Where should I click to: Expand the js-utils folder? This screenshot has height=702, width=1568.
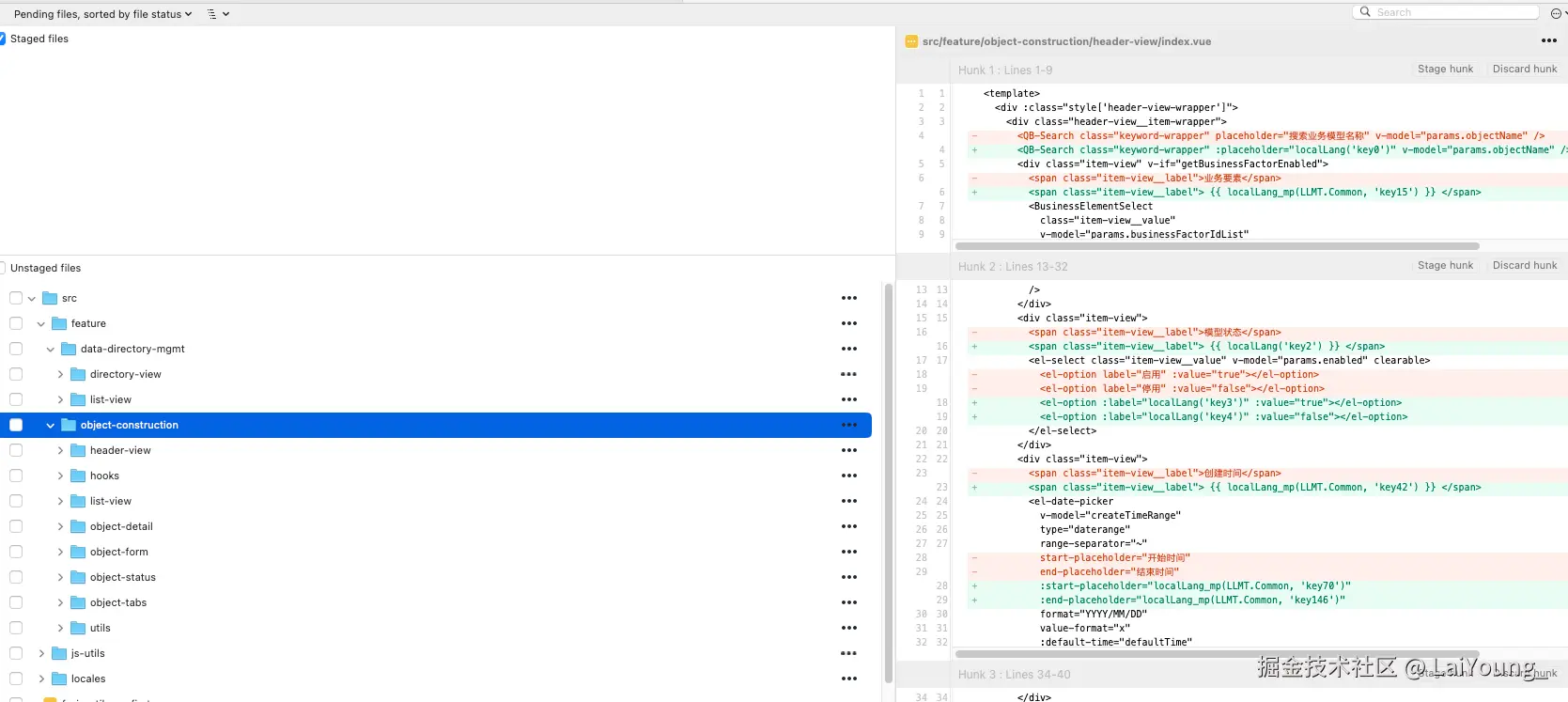click(x=41, y=653)
